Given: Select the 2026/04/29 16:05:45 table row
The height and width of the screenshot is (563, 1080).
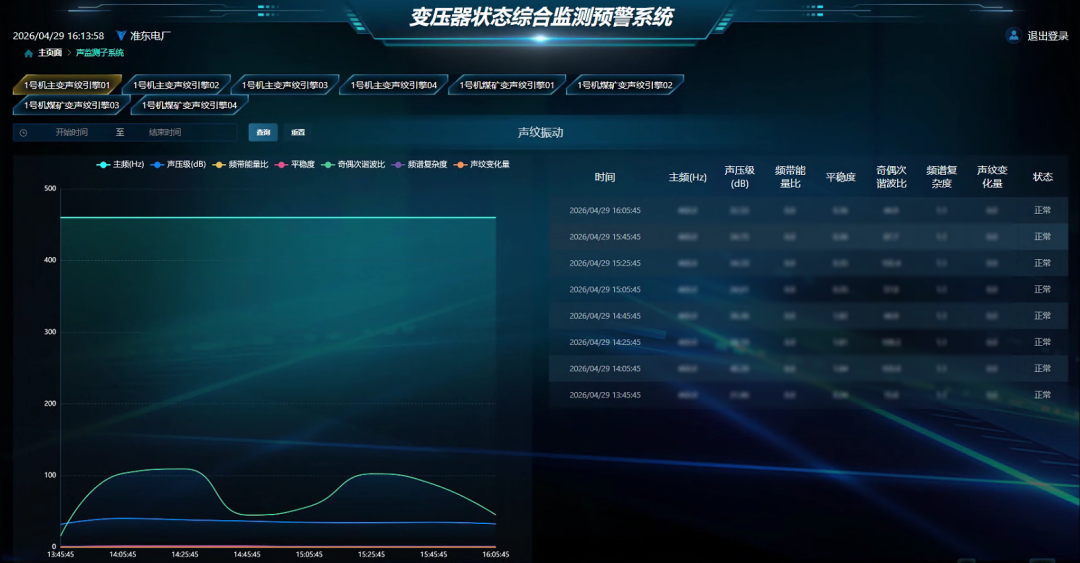Looking at the screenshot, I should tap(809, 210).
